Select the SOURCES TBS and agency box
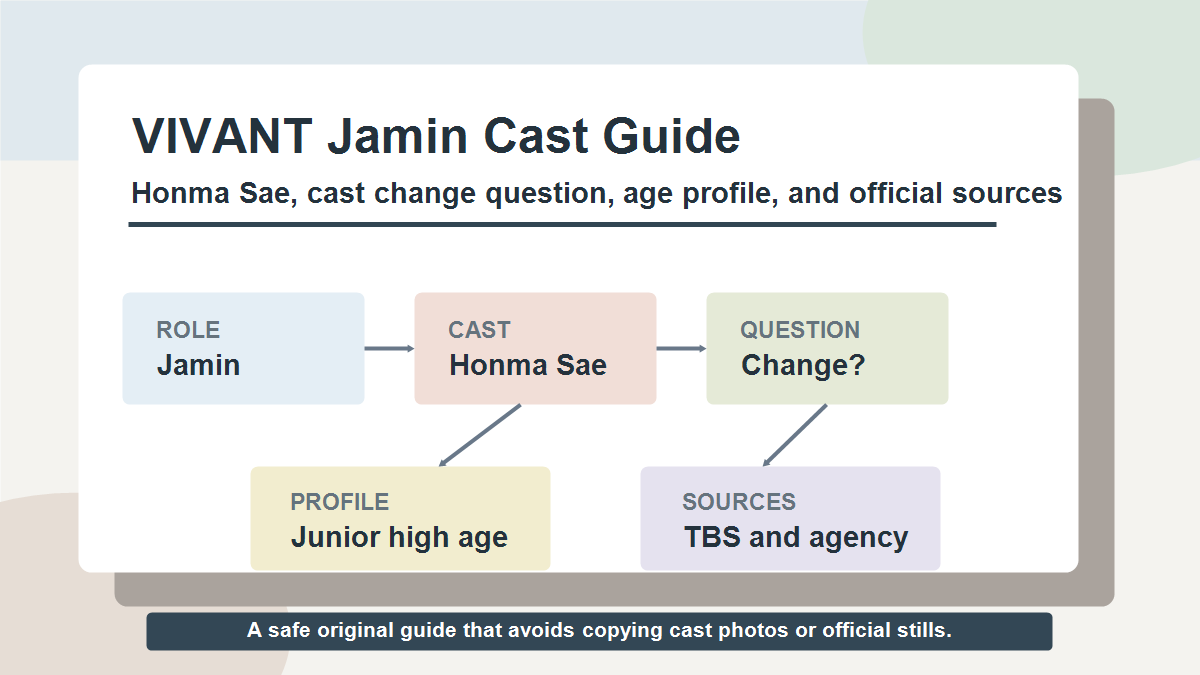 click(790, 518)
